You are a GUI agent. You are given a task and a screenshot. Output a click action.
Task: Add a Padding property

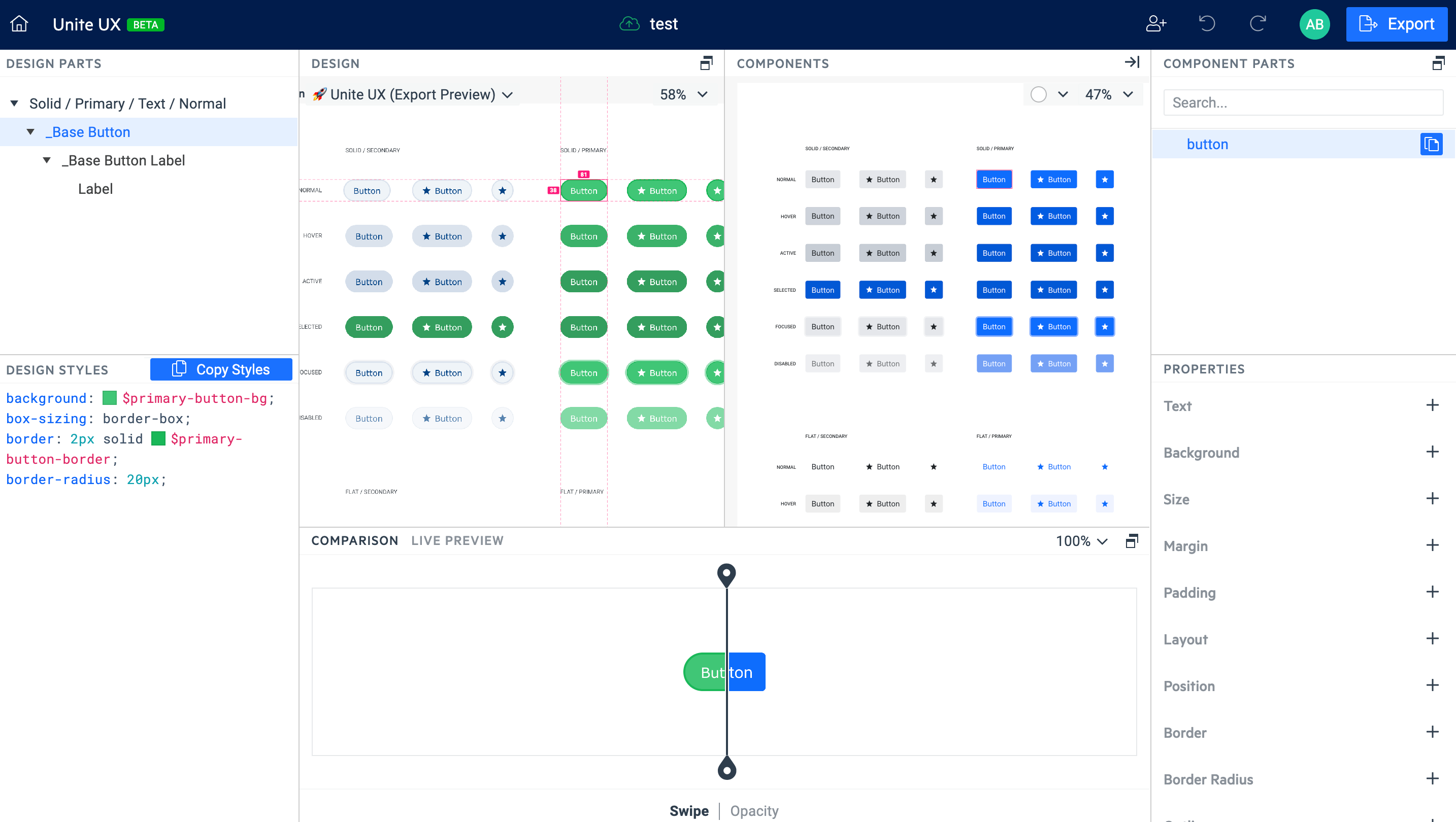pos(1432,592)
